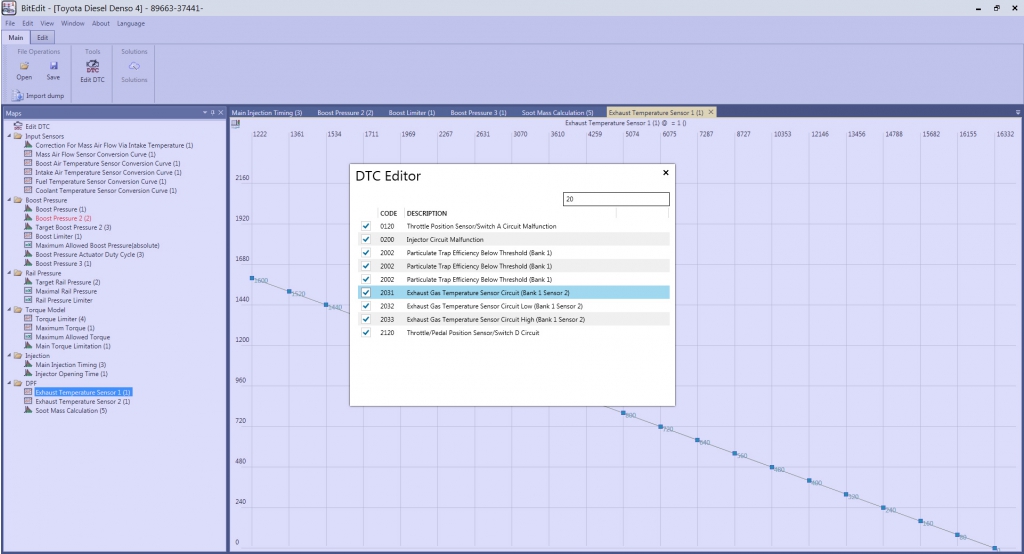Sort DTC list by CODE column header
This screenshot has height=554, width=1024.
389,213
